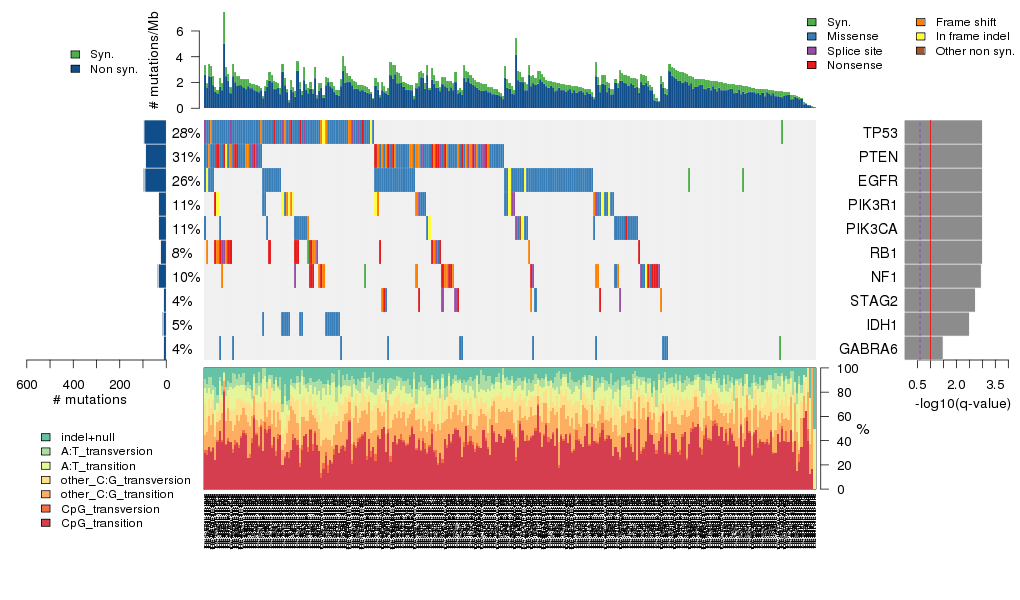Click the Non syn. dark blue swatch

[x=75, y=69]
